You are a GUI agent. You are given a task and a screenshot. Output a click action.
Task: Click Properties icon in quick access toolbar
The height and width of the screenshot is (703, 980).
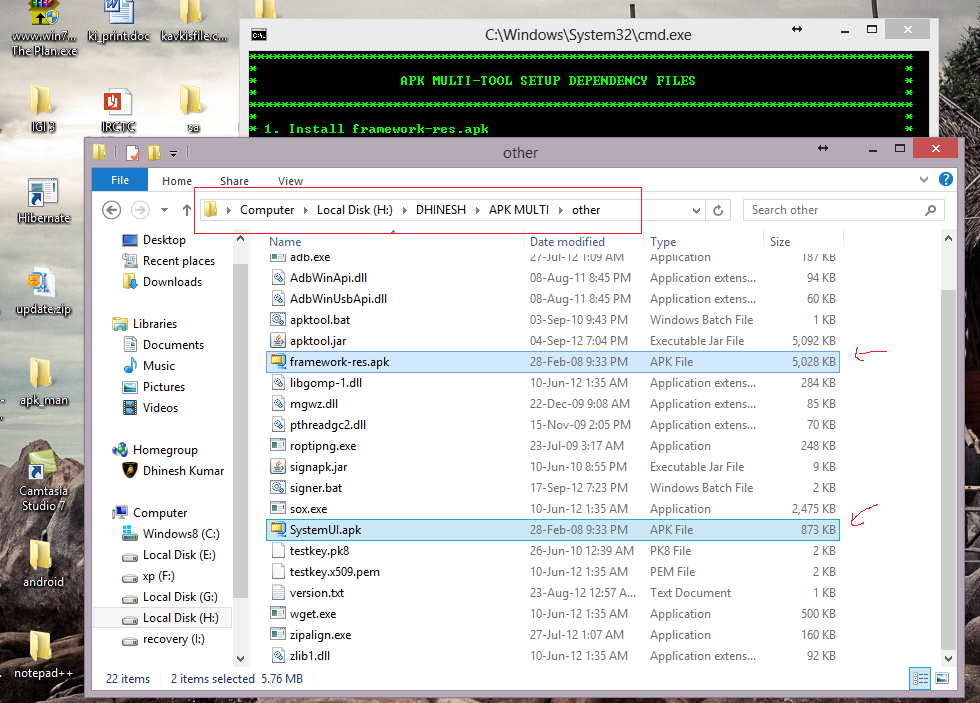(x=132, y=152)
